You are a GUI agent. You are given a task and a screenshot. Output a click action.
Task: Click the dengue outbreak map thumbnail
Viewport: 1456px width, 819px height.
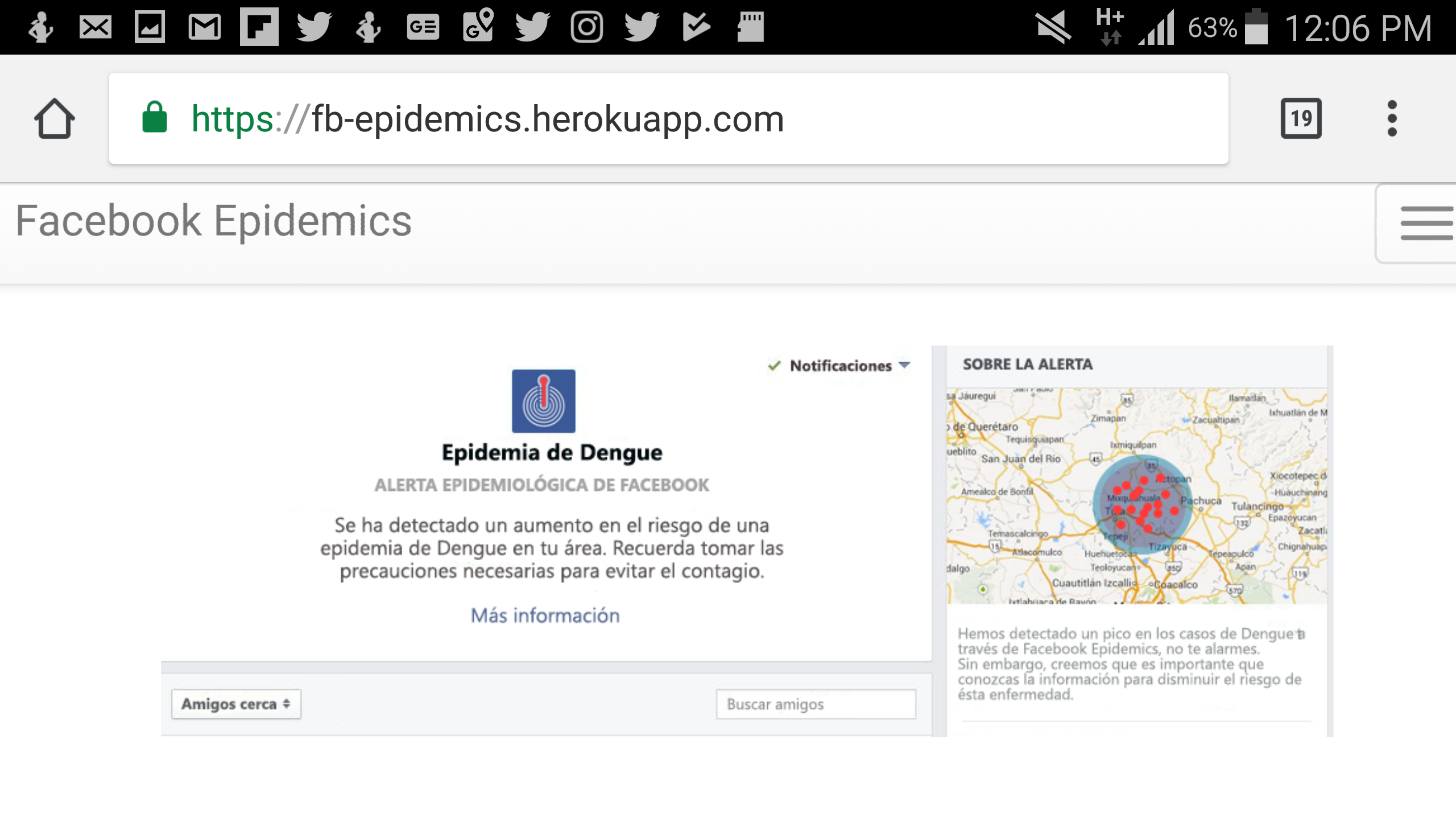coord(1137,496)
